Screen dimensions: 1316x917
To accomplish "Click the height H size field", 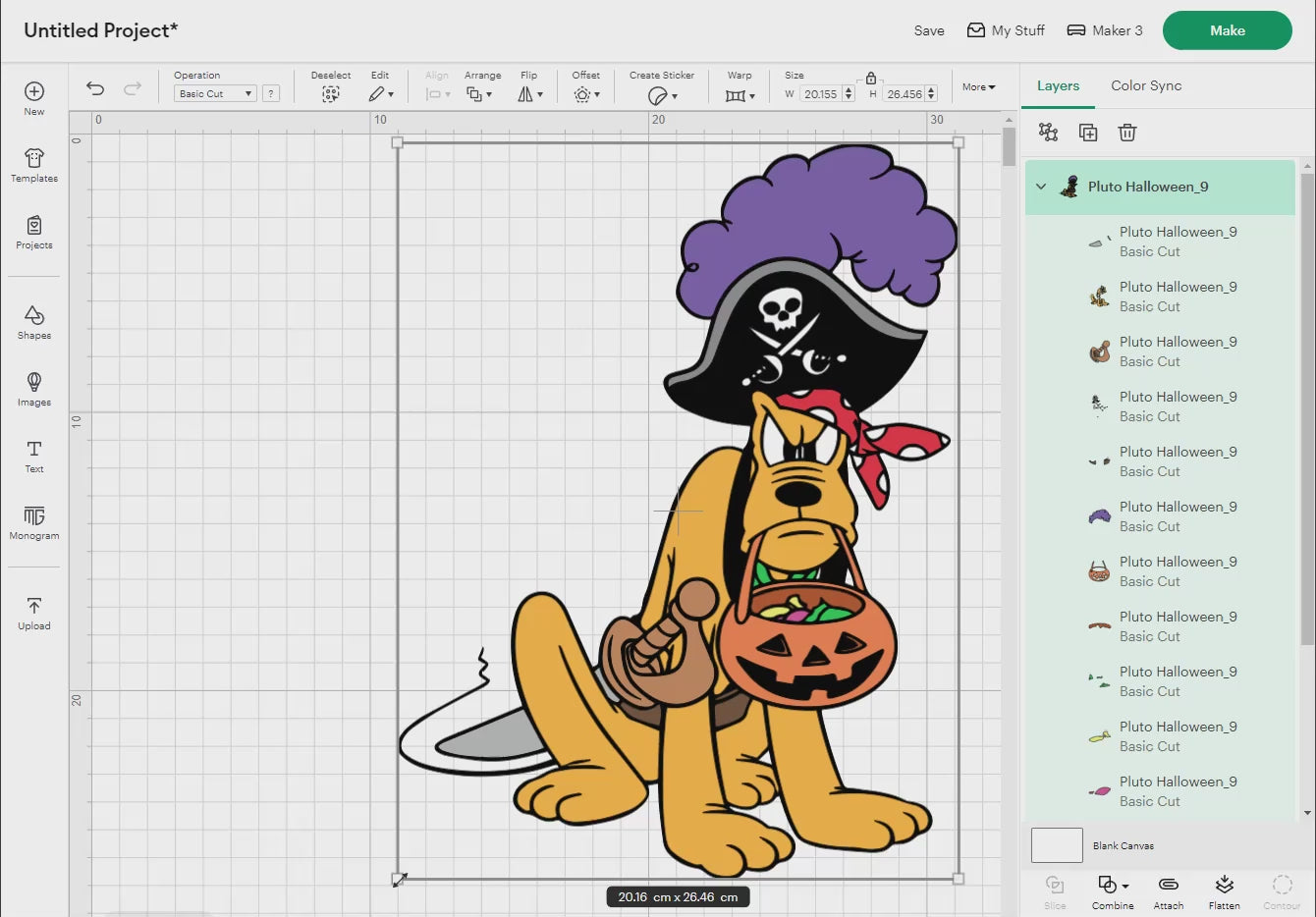I will click(x=904, y=94).
